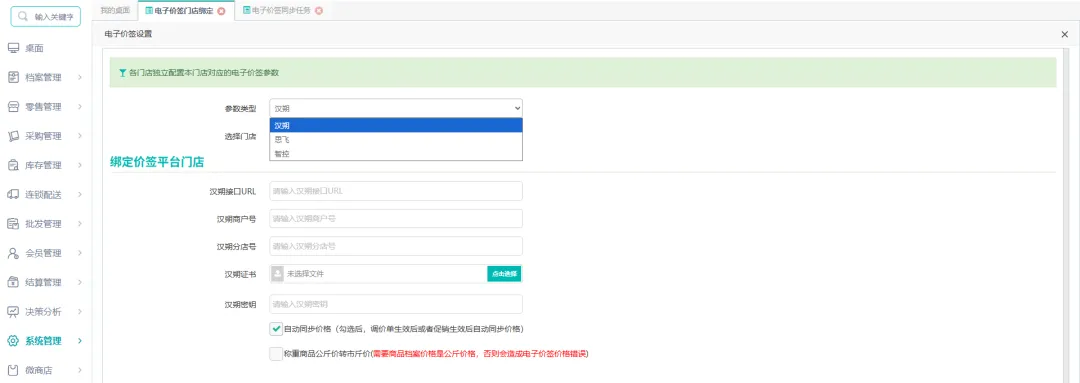This screenshot has height=383, width=1080.
Task: Open the 参数类型 dropdown
Action: [x=396, y=108]
